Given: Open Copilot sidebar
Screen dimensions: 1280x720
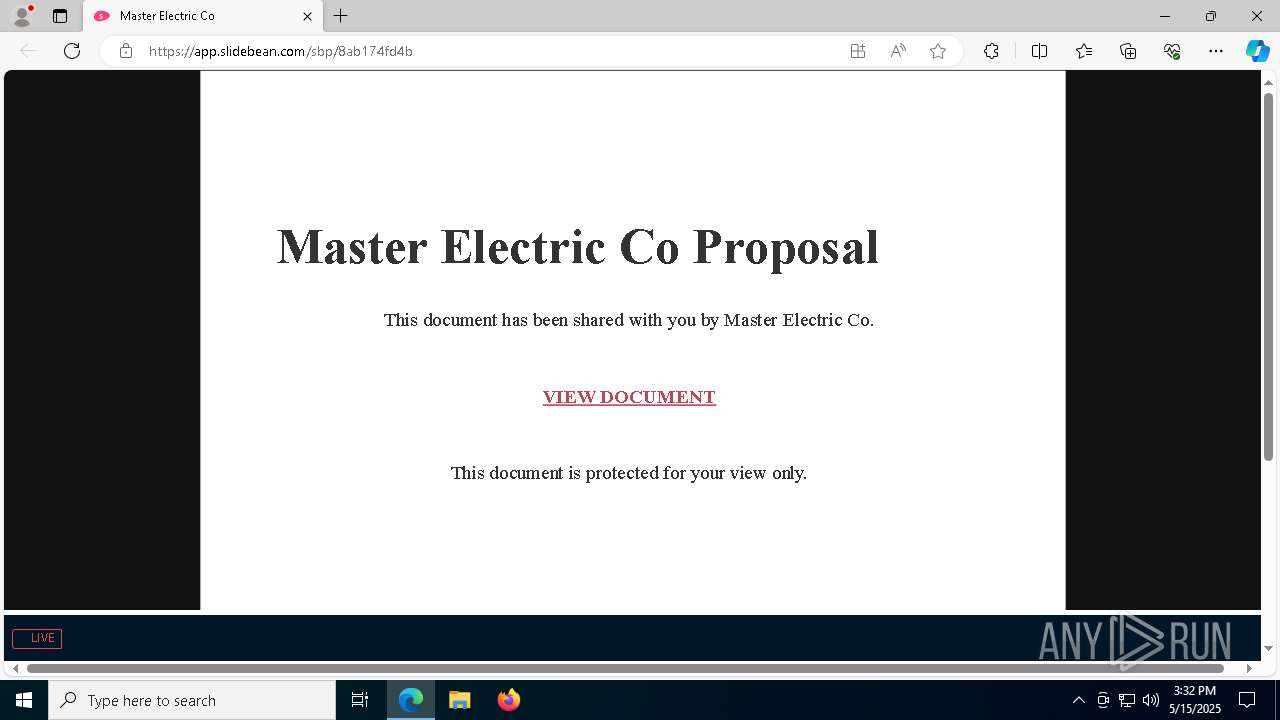Looking at the screenshot, I should tap(1257, 51).
